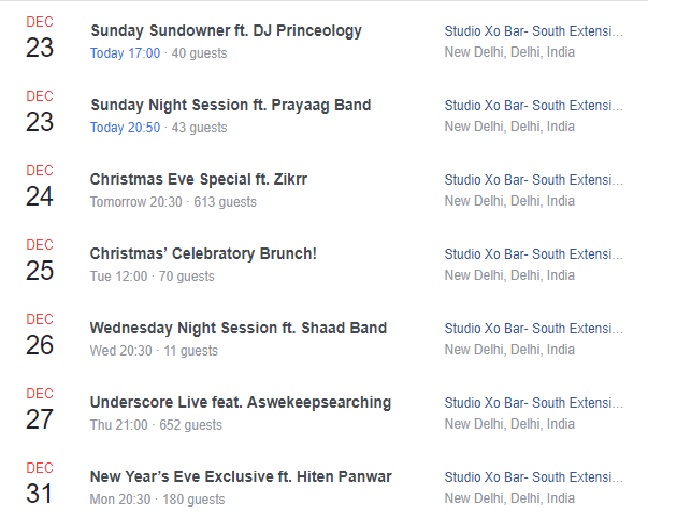The height and width of the screenshot is (532, 673).
Task: Open Underscore Live feat. Aswekeepsearching event
Action: (x=240, y=403)
